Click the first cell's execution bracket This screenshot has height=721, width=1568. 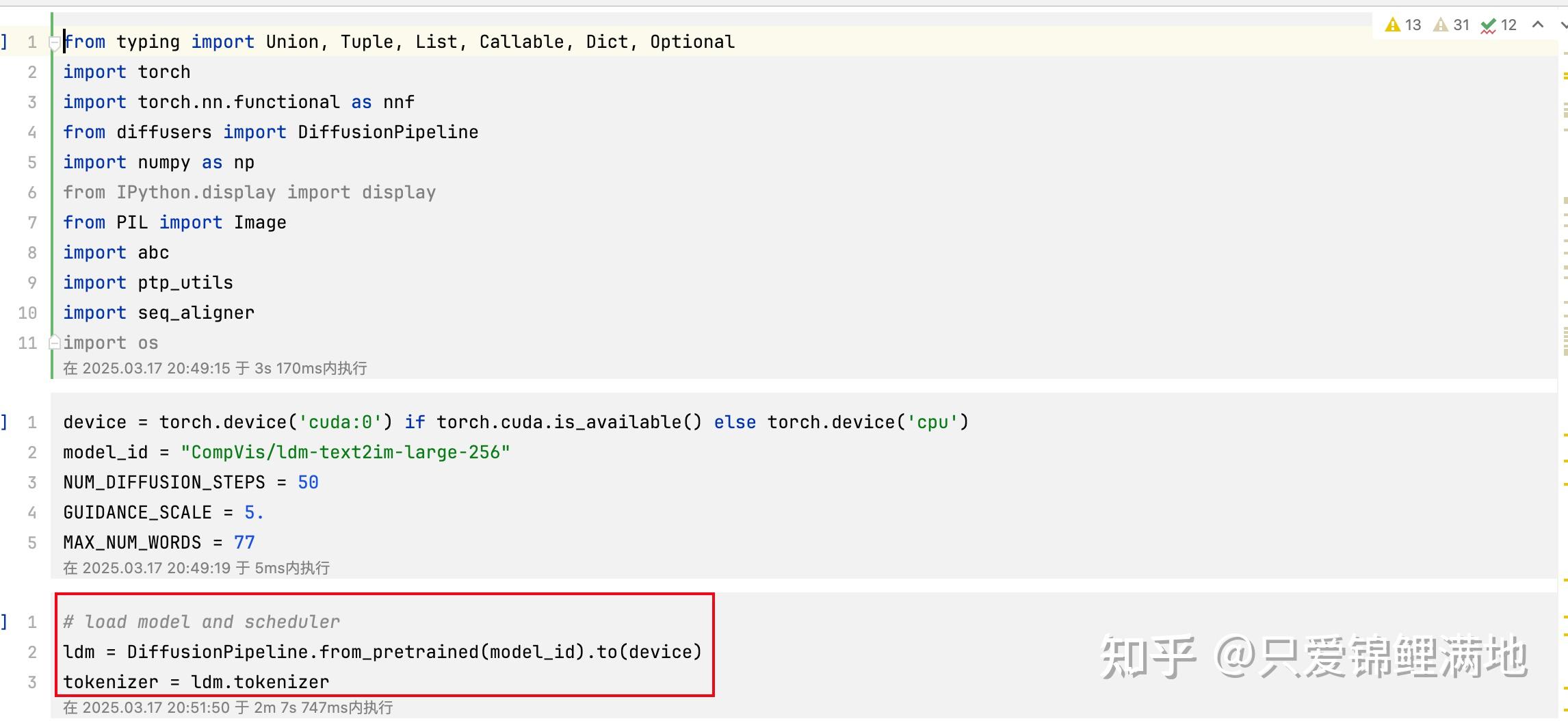tap(4, 42)
